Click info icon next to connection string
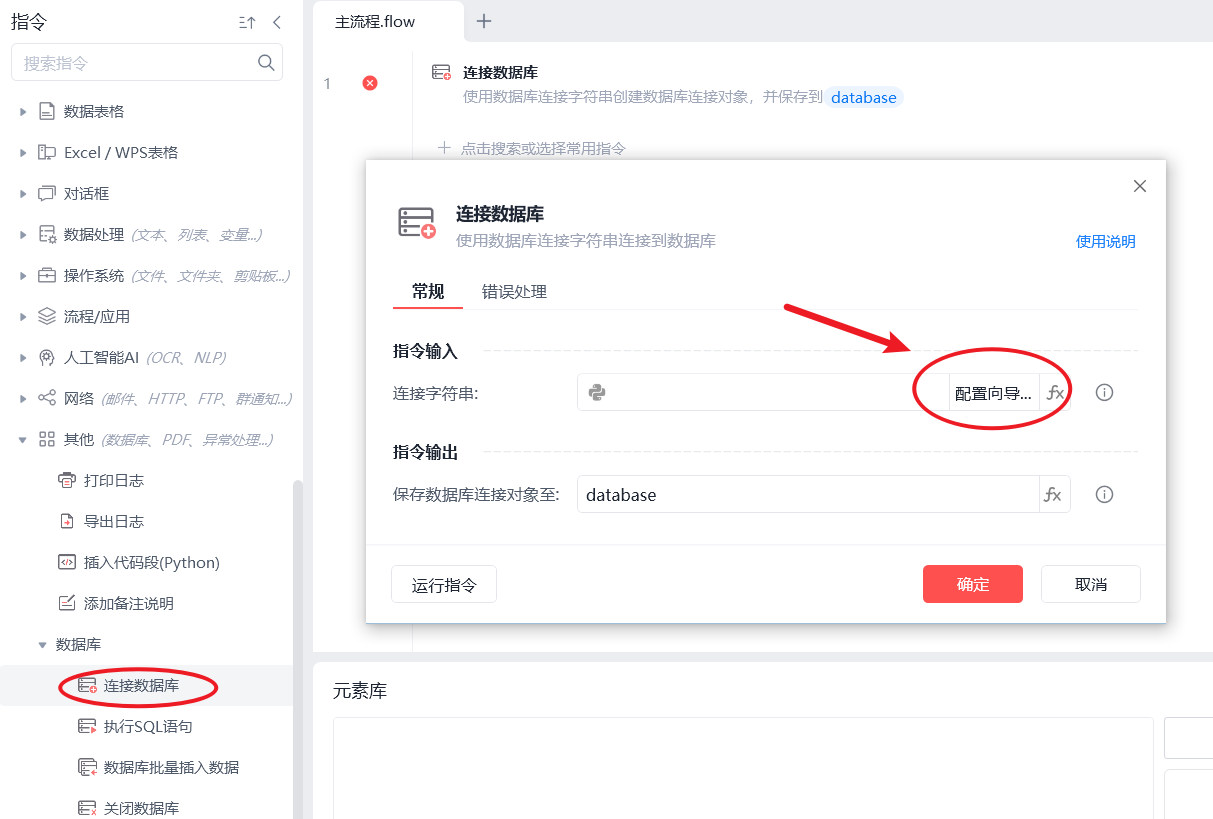The image size is (1213, 819). [x=1104, y=393]
